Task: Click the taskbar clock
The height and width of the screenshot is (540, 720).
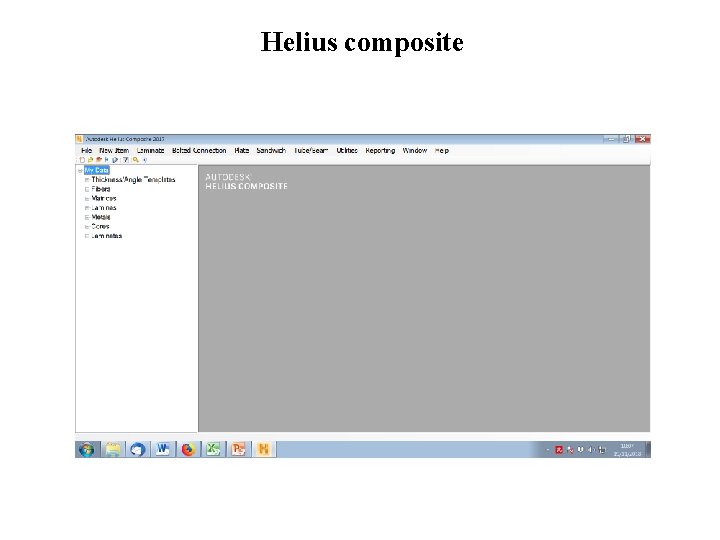Action: tap(628, 450)
